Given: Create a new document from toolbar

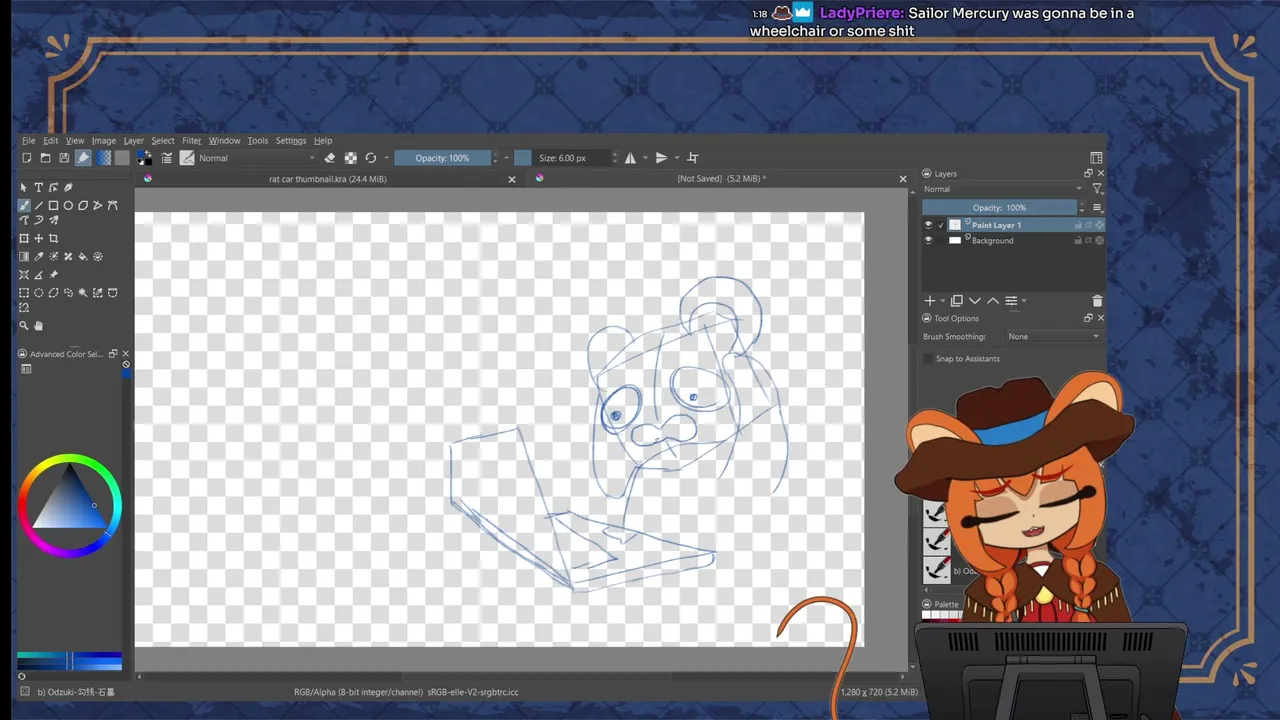Looking at the screenshot, I should coord(27,158).
